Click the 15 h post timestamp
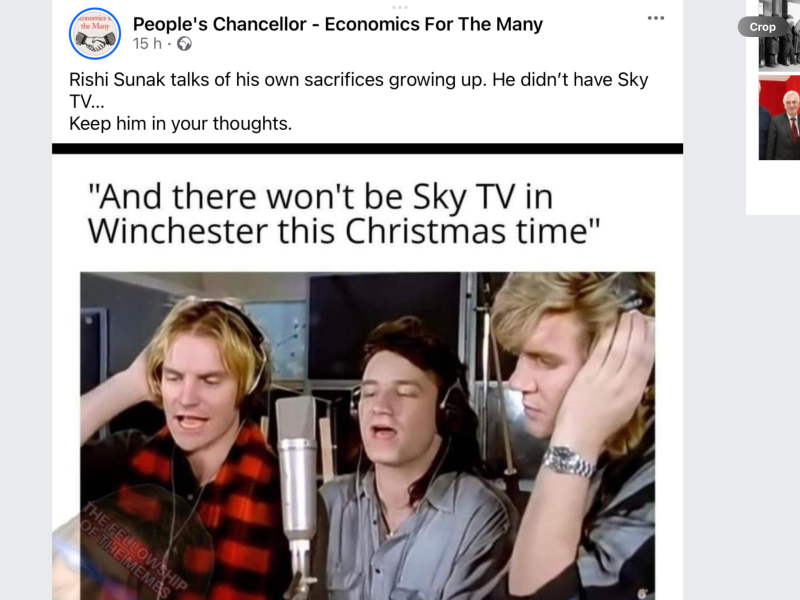This screenshot has height=600, width=800. [x=147, y=44]
